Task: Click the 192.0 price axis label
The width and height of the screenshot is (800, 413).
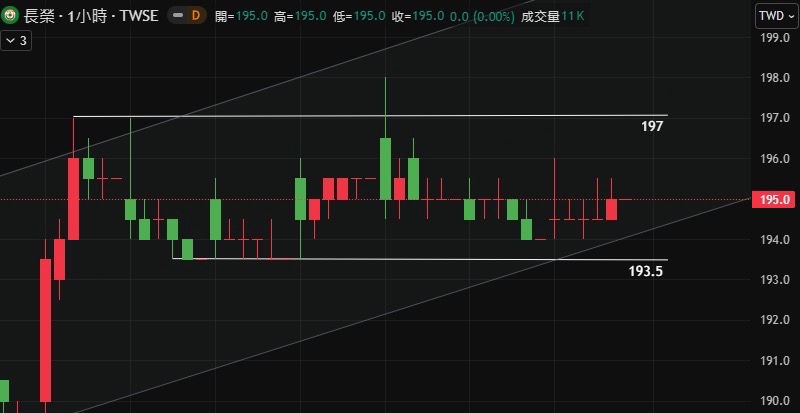Action: click(774, 320)
